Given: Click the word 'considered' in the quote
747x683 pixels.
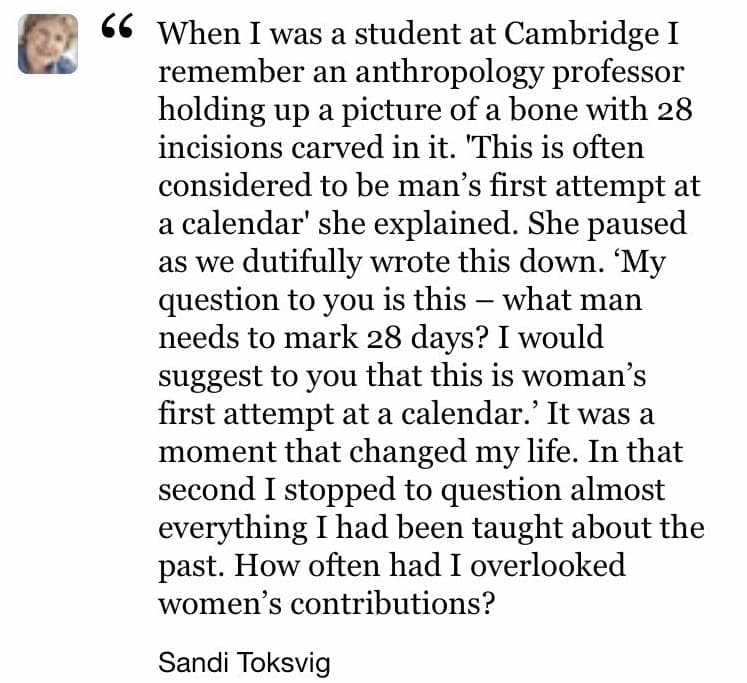Looking at the screenshot, I should pyautogui.click(x=234, y=185).
